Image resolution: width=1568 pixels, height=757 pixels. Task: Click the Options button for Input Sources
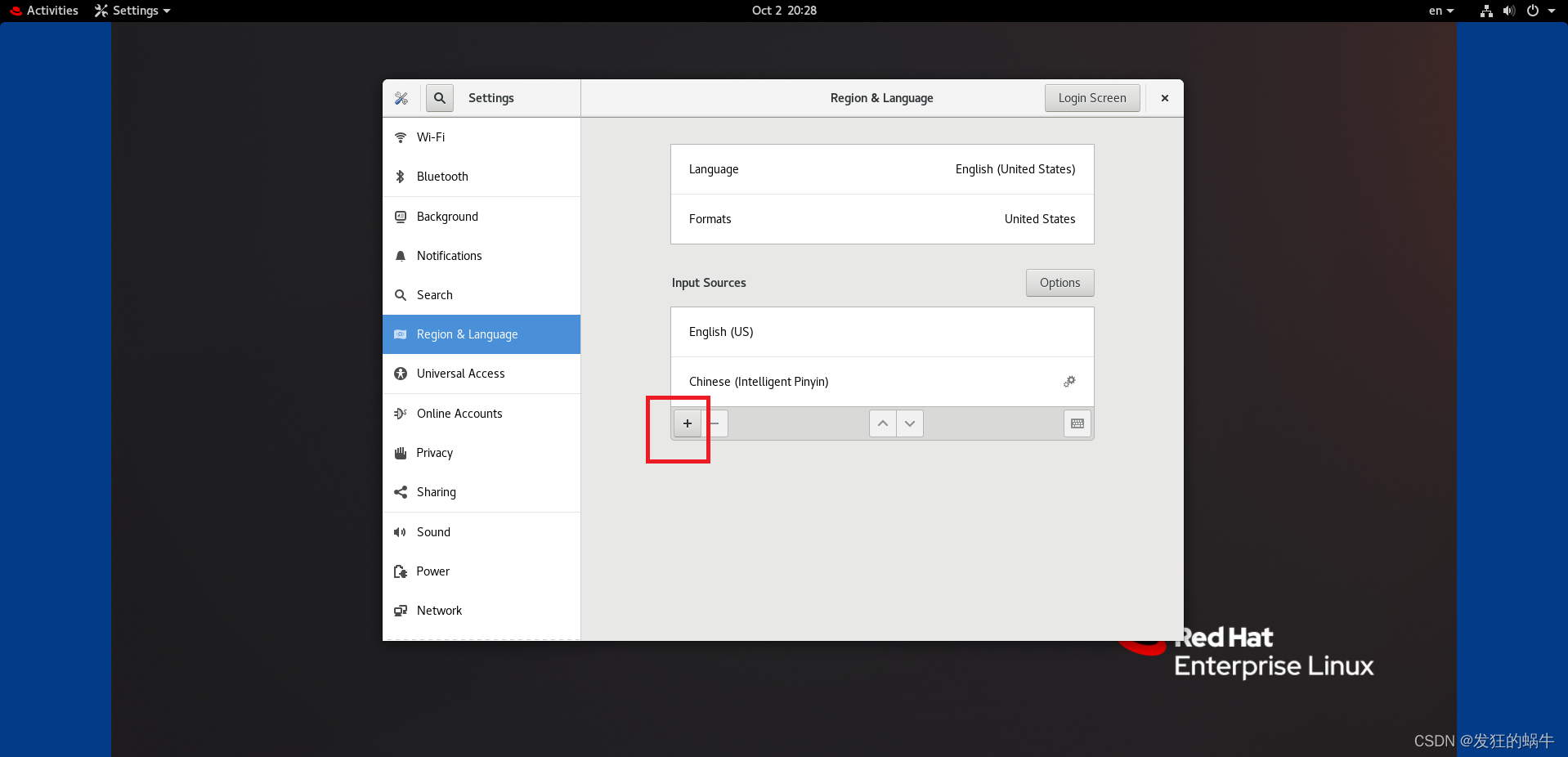(x=1060, y=283)
